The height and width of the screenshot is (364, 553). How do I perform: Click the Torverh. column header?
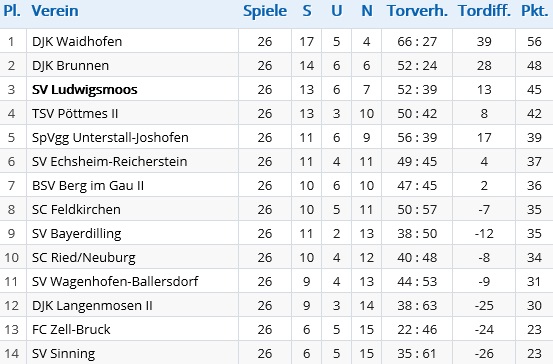pyautogui.click(x=417, y=11)
